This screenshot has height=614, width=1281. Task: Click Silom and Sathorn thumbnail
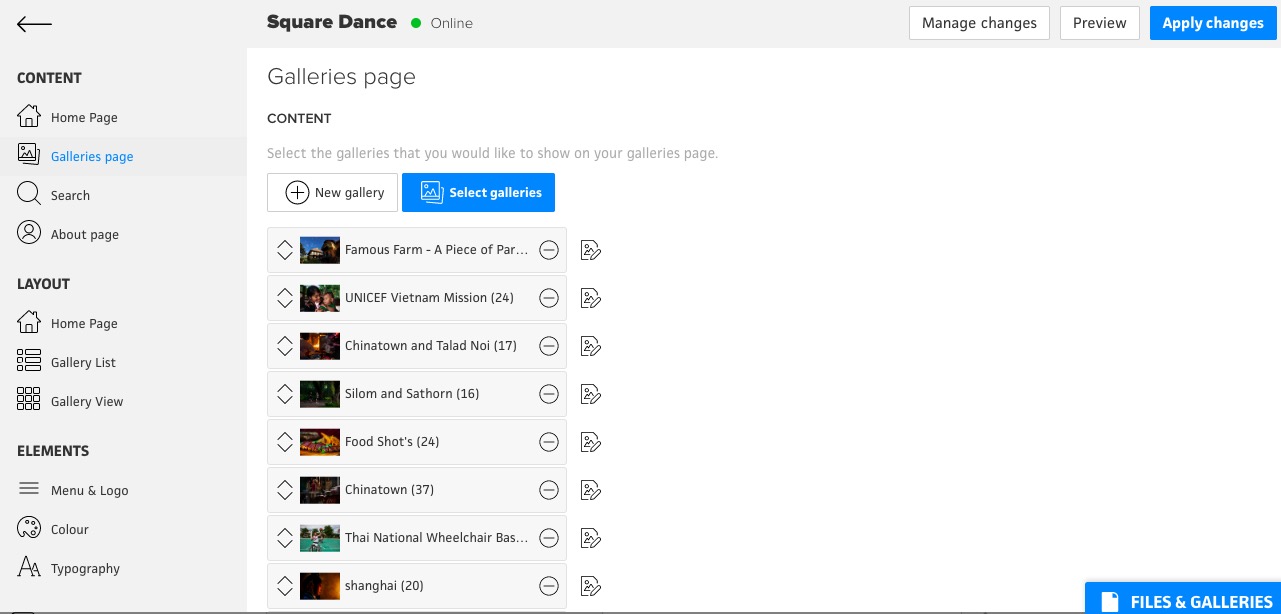coord(320,394)
